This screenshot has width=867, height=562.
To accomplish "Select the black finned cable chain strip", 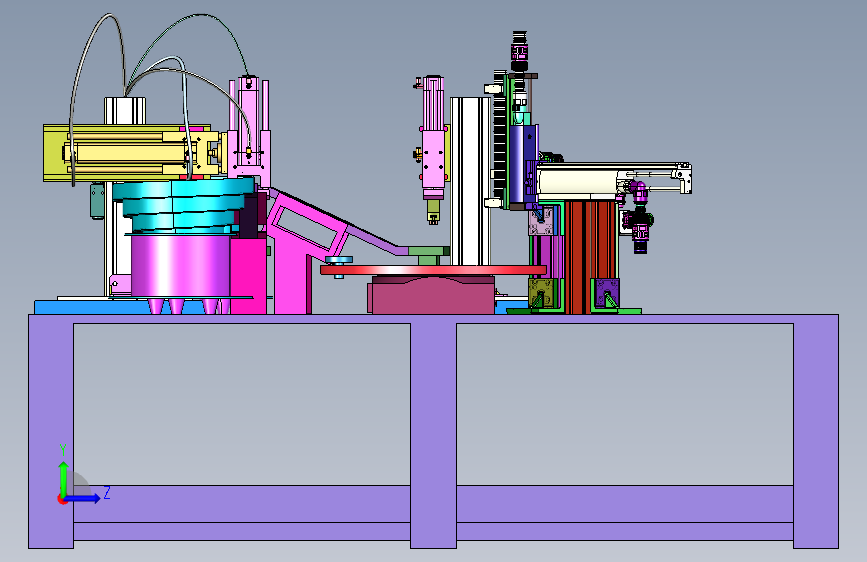I will point(499,138).
